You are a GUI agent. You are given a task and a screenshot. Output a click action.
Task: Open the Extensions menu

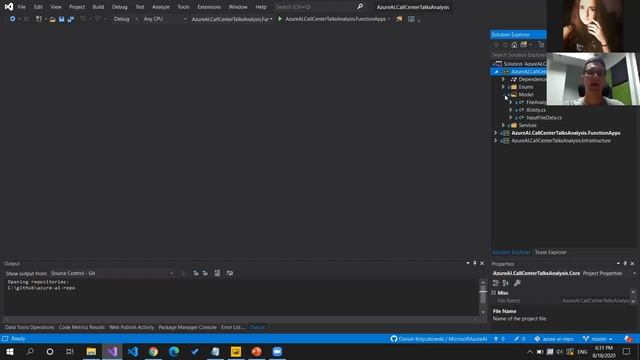click(x=209, y=7)
